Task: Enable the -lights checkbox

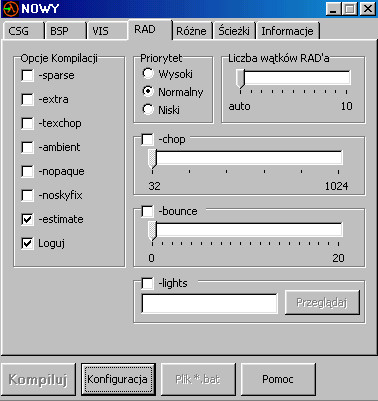Action: click(x=147, y=283)
